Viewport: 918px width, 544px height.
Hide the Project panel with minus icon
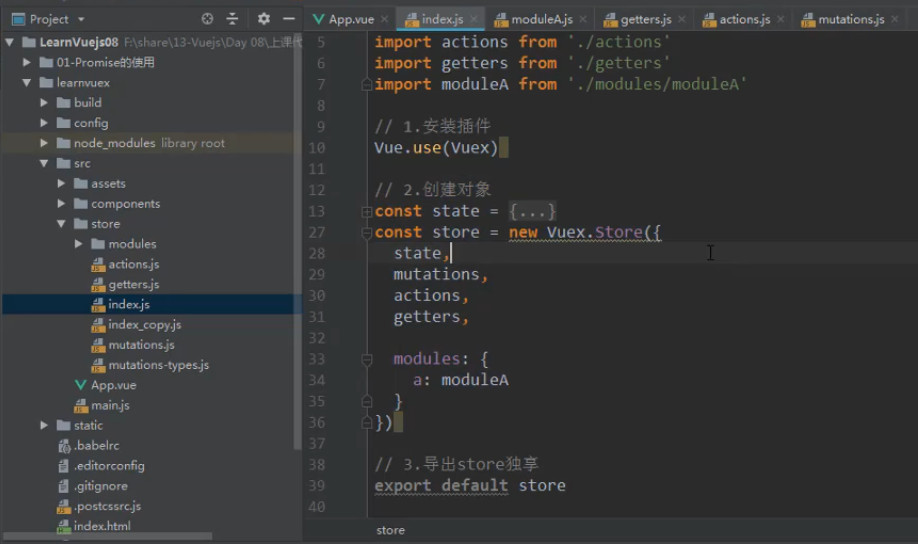point(289,19)
